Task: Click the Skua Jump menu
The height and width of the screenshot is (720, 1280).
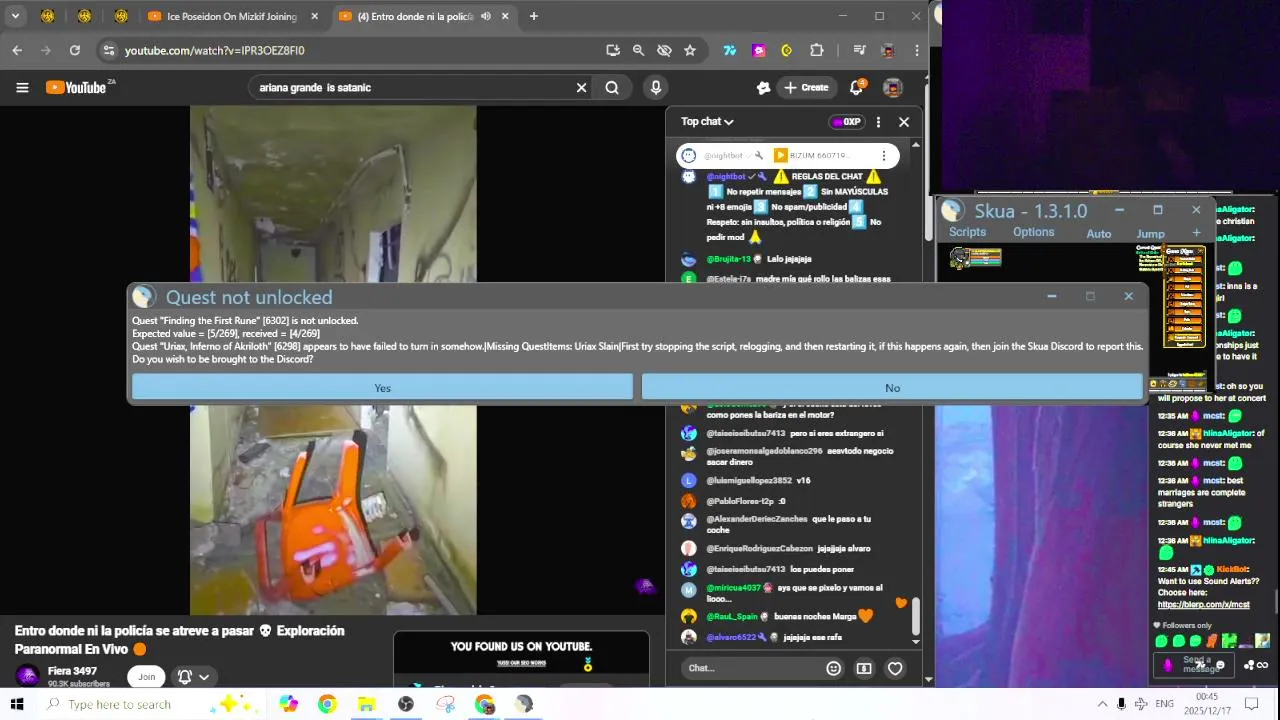Action: (1150, 234)
